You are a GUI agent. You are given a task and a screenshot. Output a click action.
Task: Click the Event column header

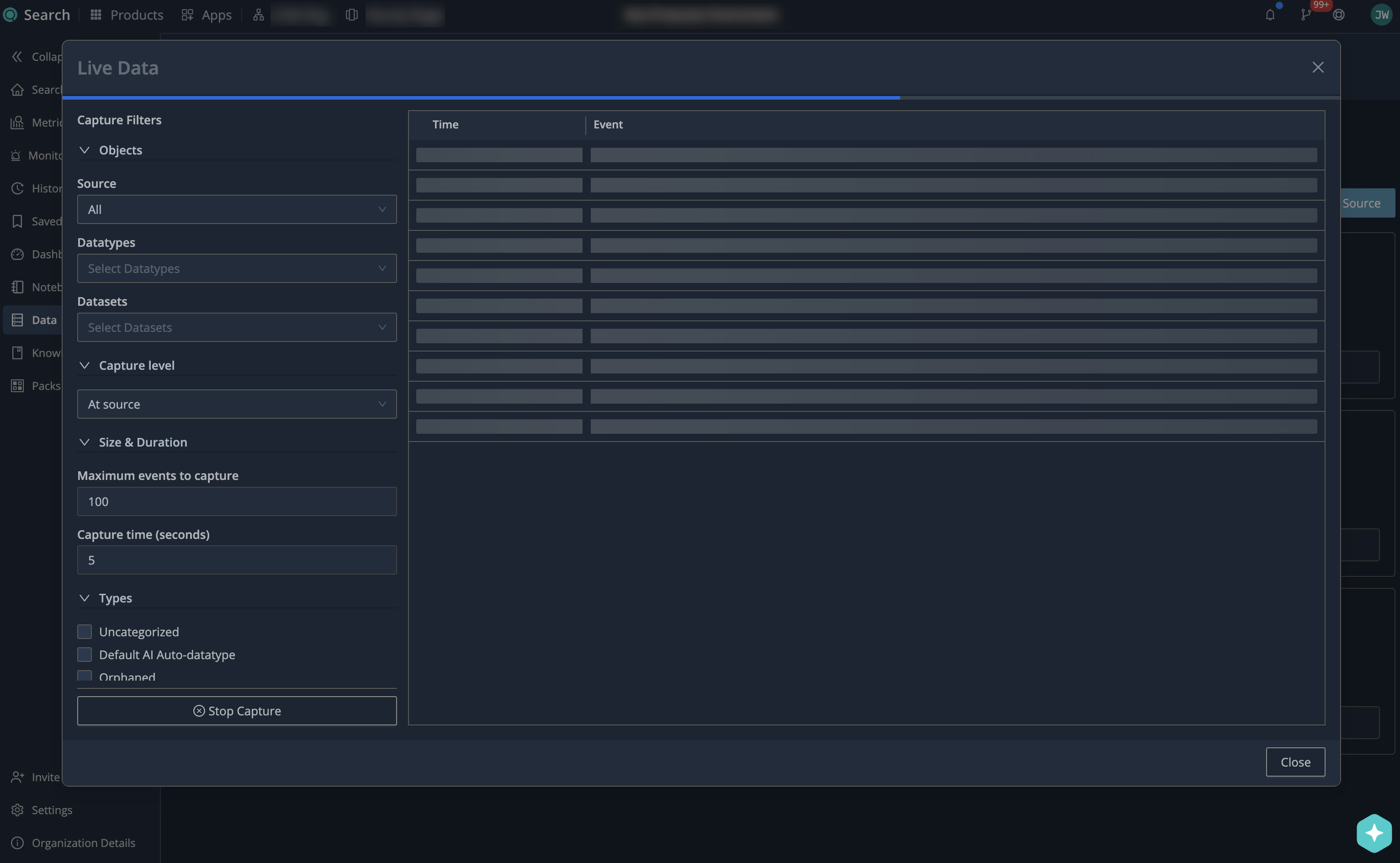pyautogui.click(x=608, y=124)
